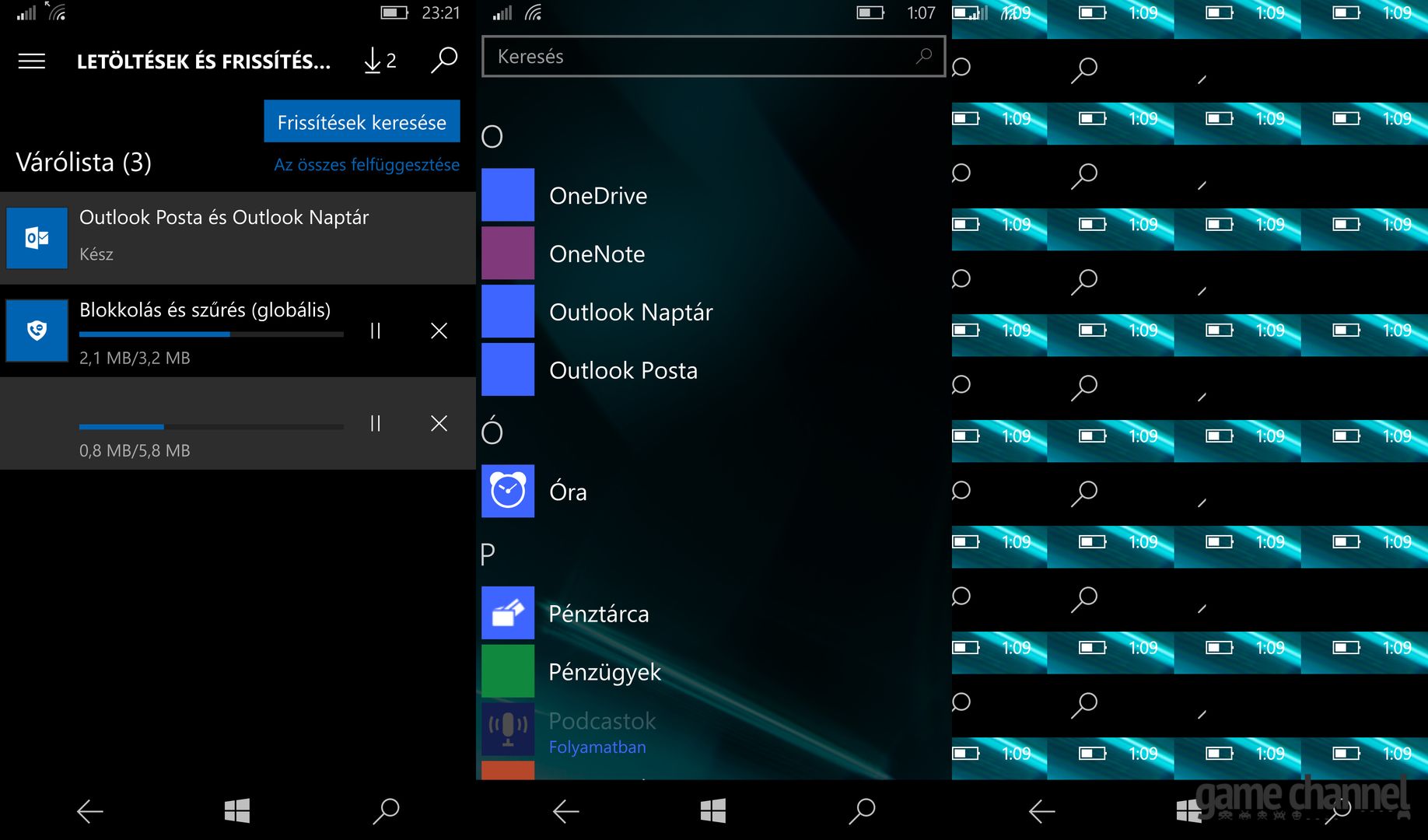Tap the Outlook Posta tile icon
This screenshot has width=1428, height=840.
508,370
